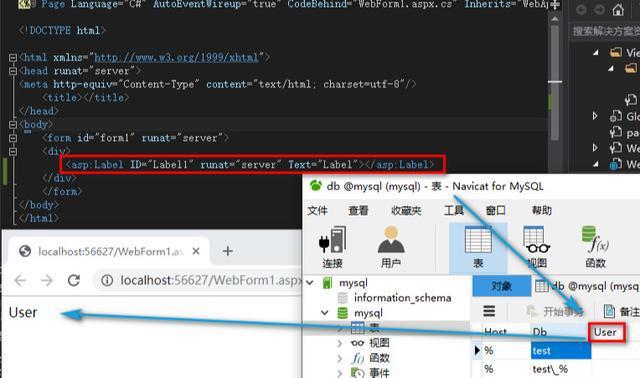640x378 pixels.
Task: Expand the Global file node in Solution Explorer
Action: [595, 116]
